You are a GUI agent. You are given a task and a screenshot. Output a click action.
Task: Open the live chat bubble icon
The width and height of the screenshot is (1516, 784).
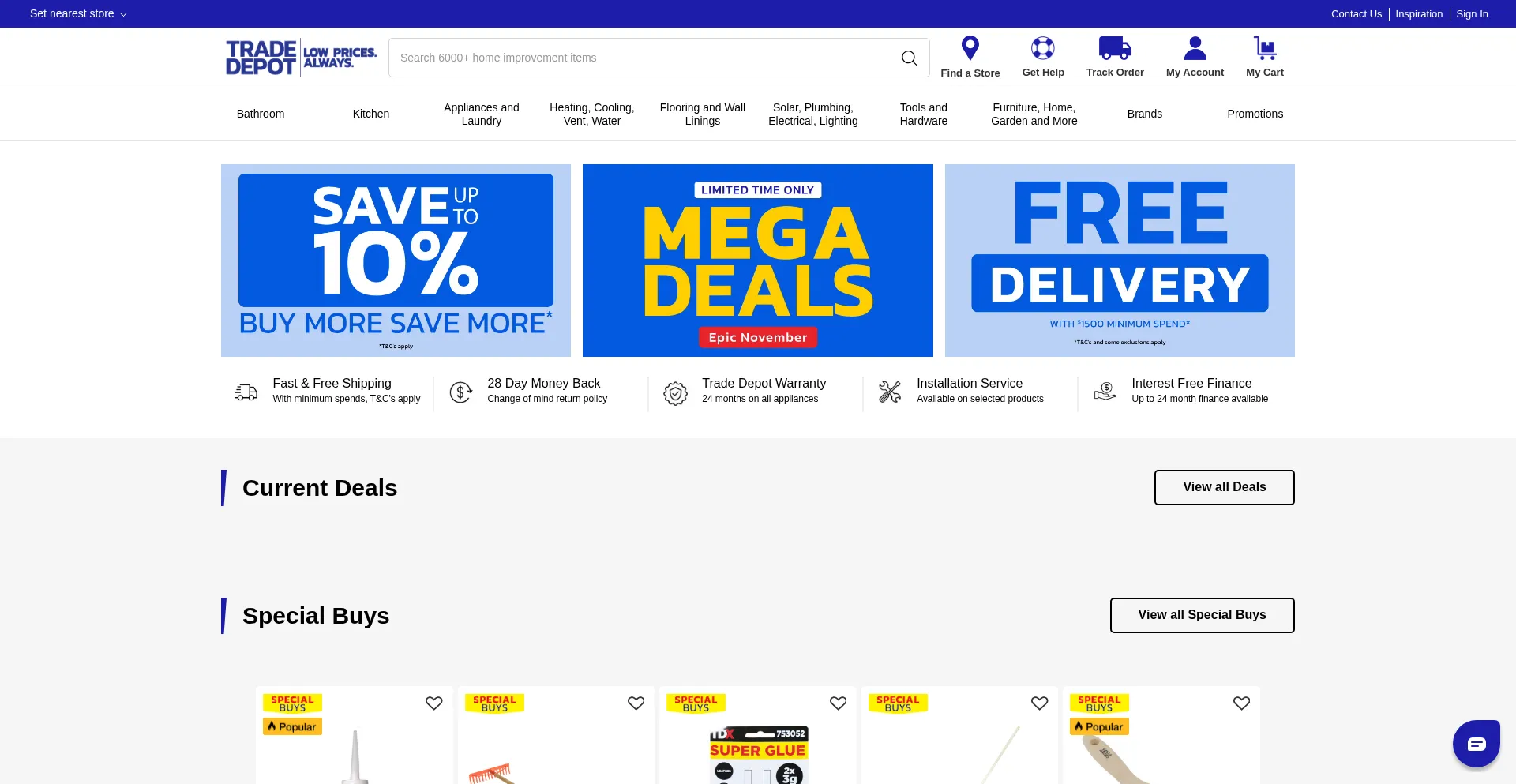(1477, 744)
